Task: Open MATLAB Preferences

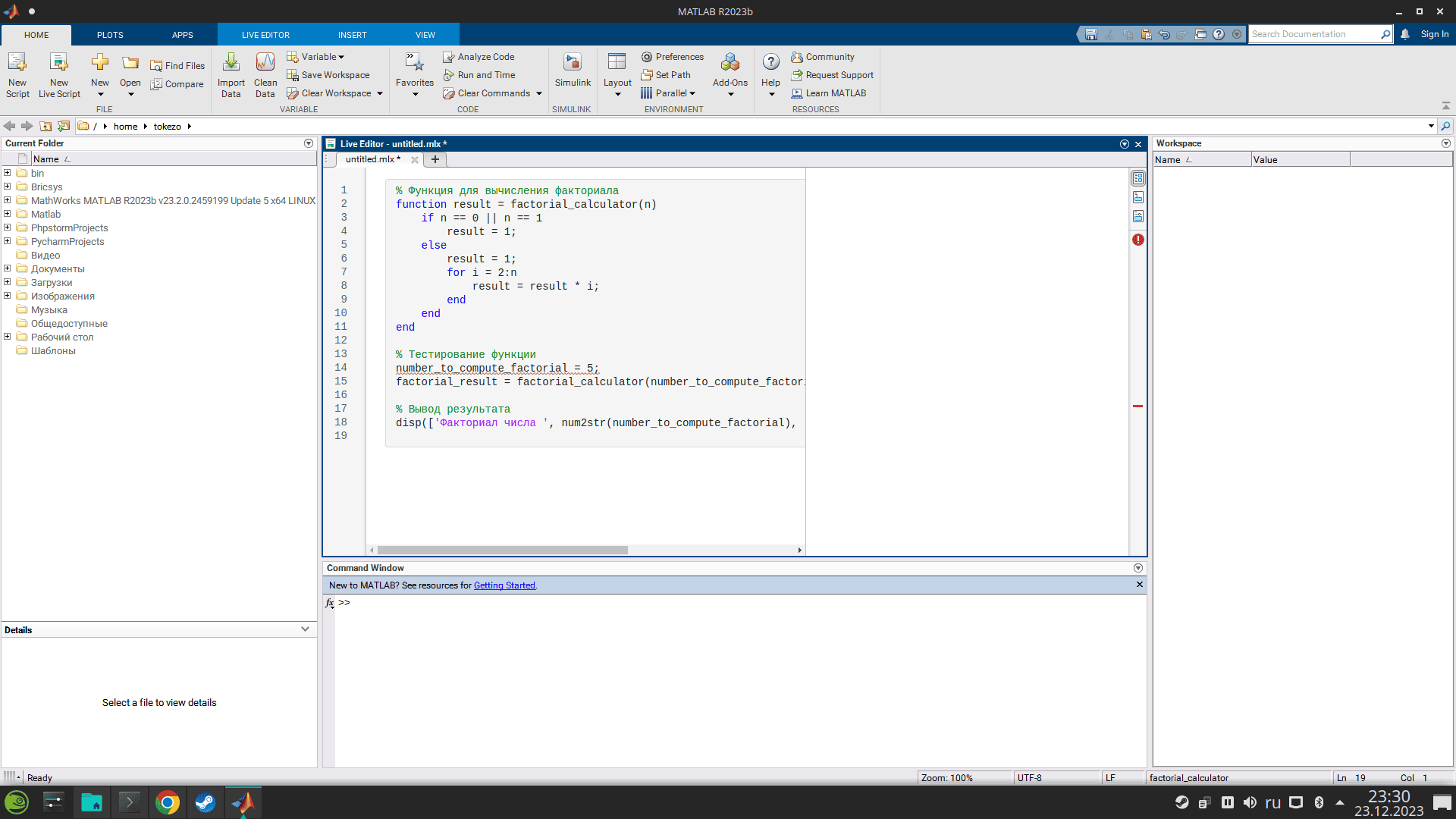Action: 672,57
